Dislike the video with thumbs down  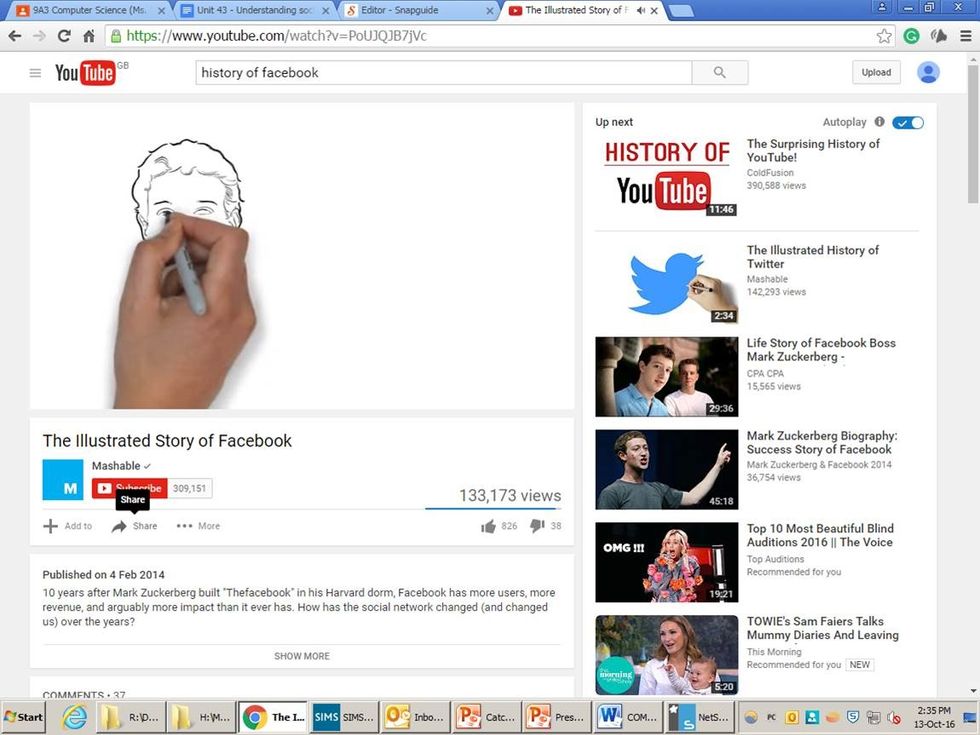click(537, 526)
